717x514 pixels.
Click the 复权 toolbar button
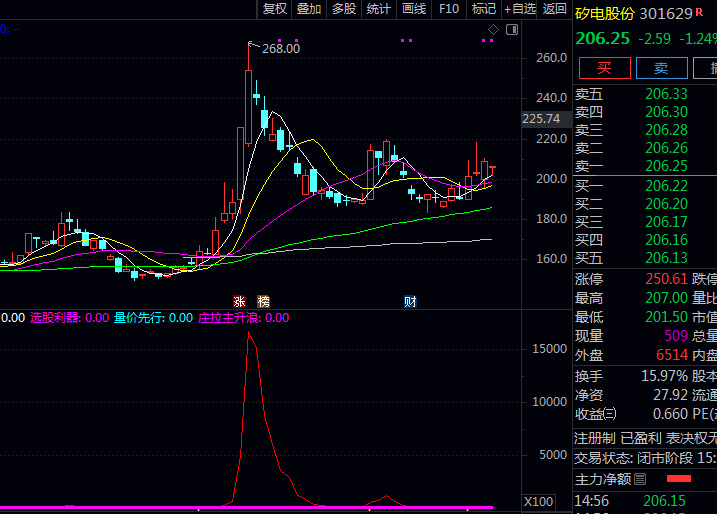point(274,9)
